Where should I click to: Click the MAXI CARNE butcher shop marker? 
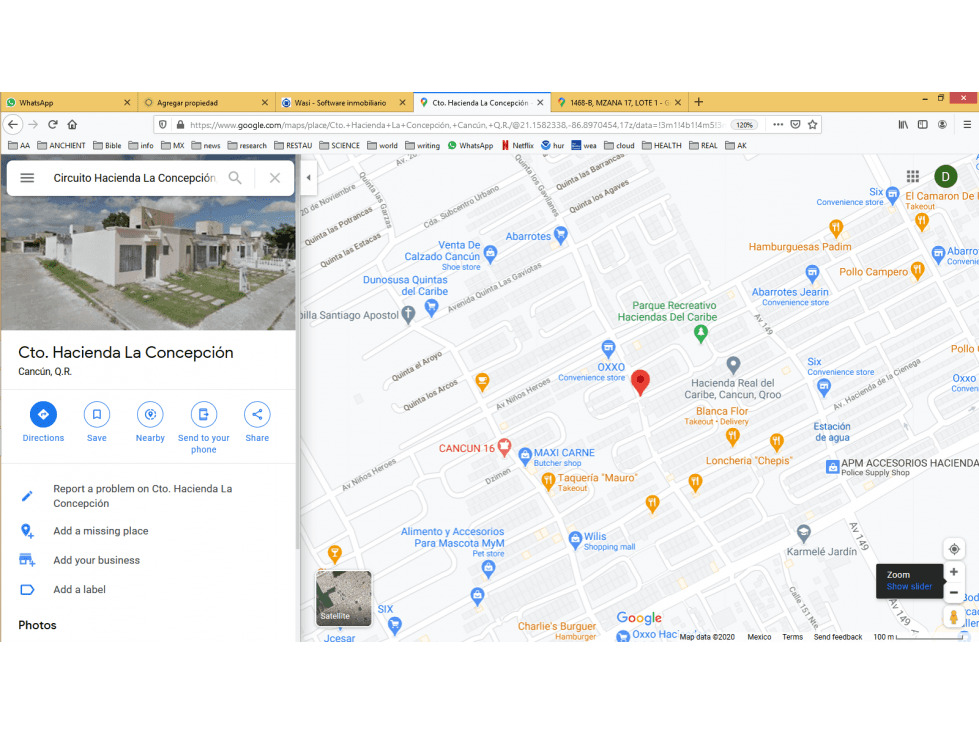[x=525, y=456]
